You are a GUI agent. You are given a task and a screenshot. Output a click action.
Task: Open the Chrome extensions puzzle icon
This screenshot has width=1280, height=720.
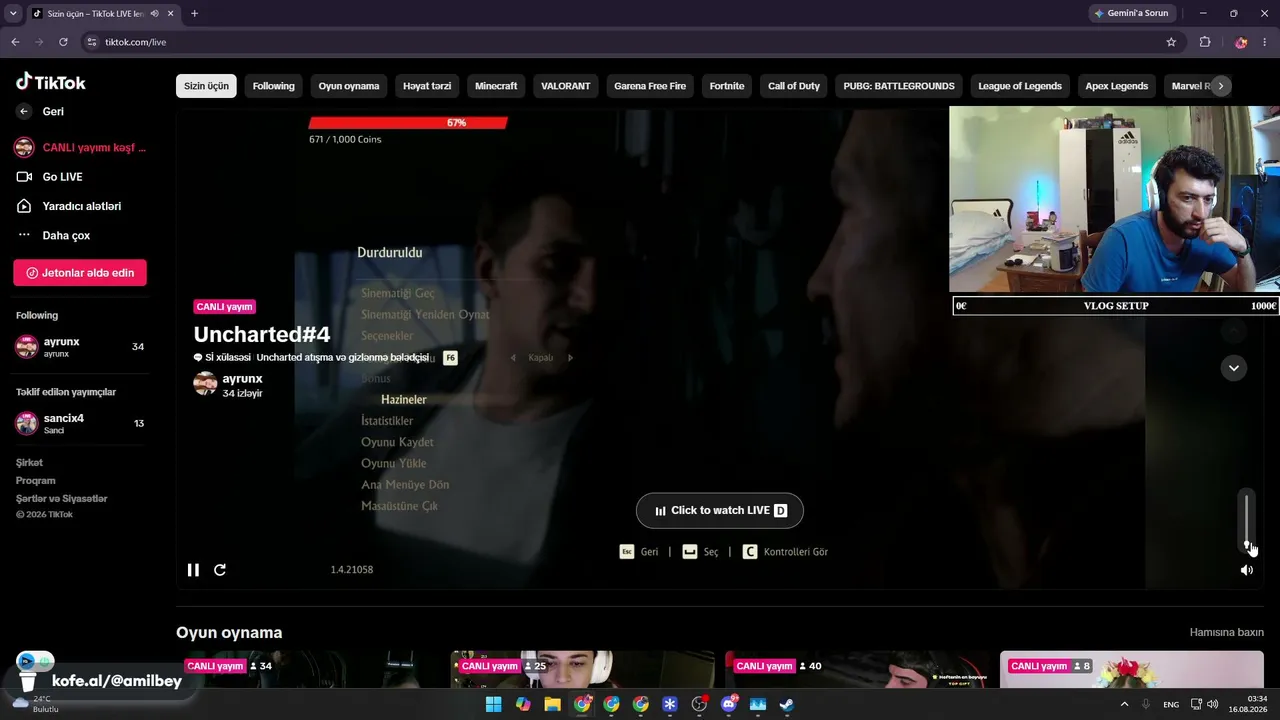1205,42
